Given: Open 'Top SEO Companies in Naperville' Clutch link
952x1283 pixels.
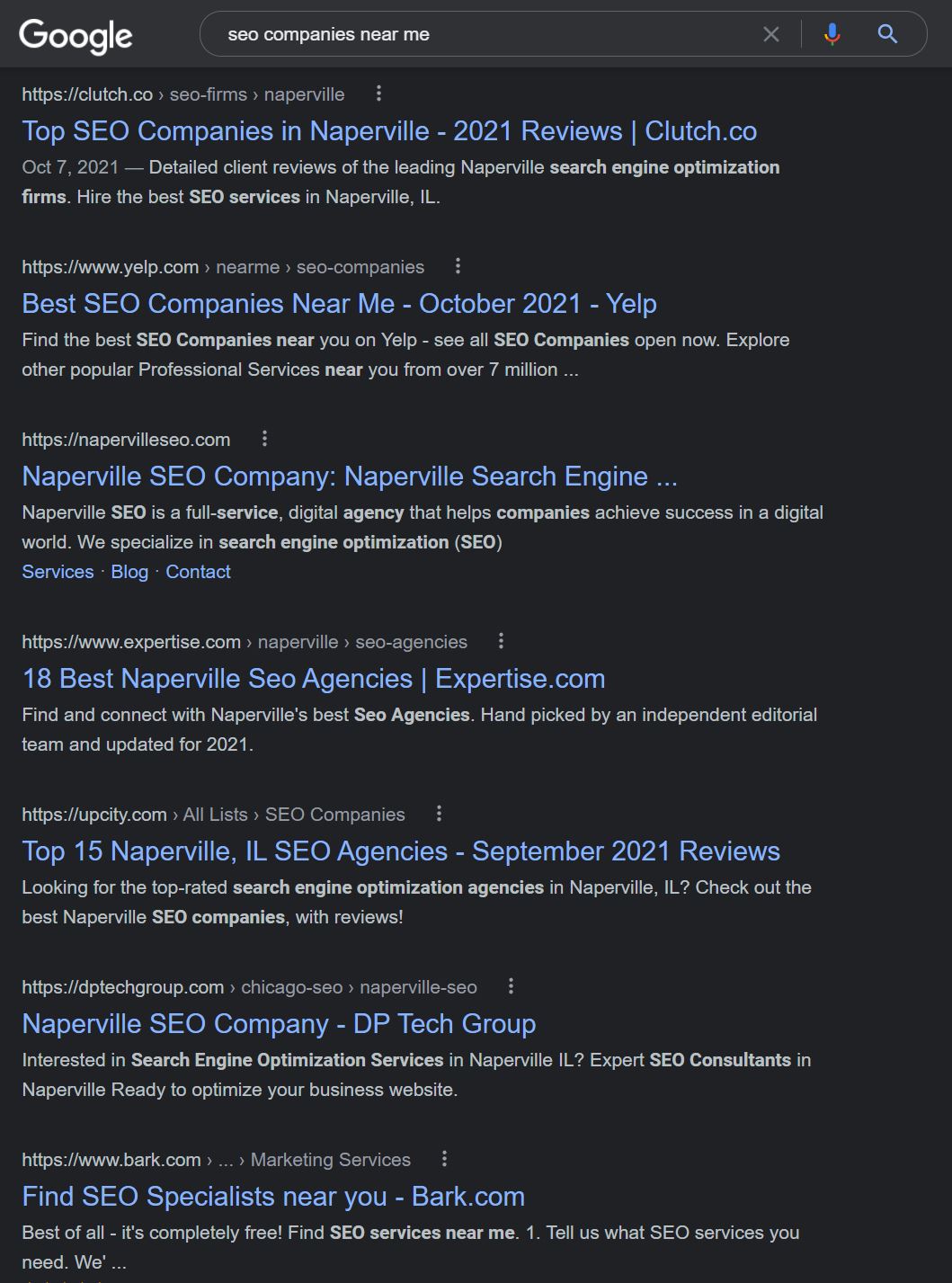Looking at the screenshot, I should click(x=389, y=131).
